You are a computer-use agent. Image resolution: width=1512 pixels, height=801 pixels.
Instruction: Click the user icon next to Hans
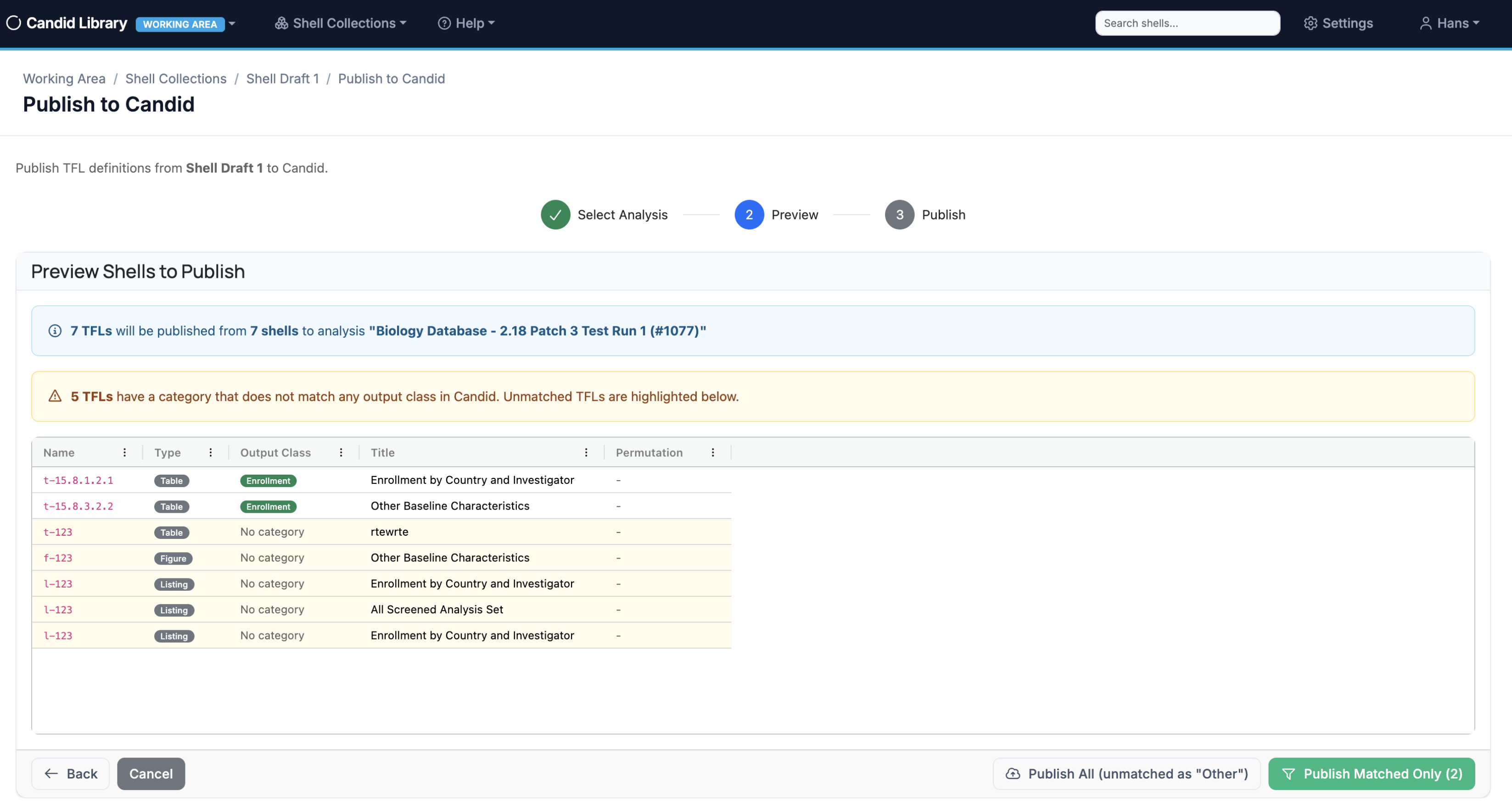tap(1426, 23)
